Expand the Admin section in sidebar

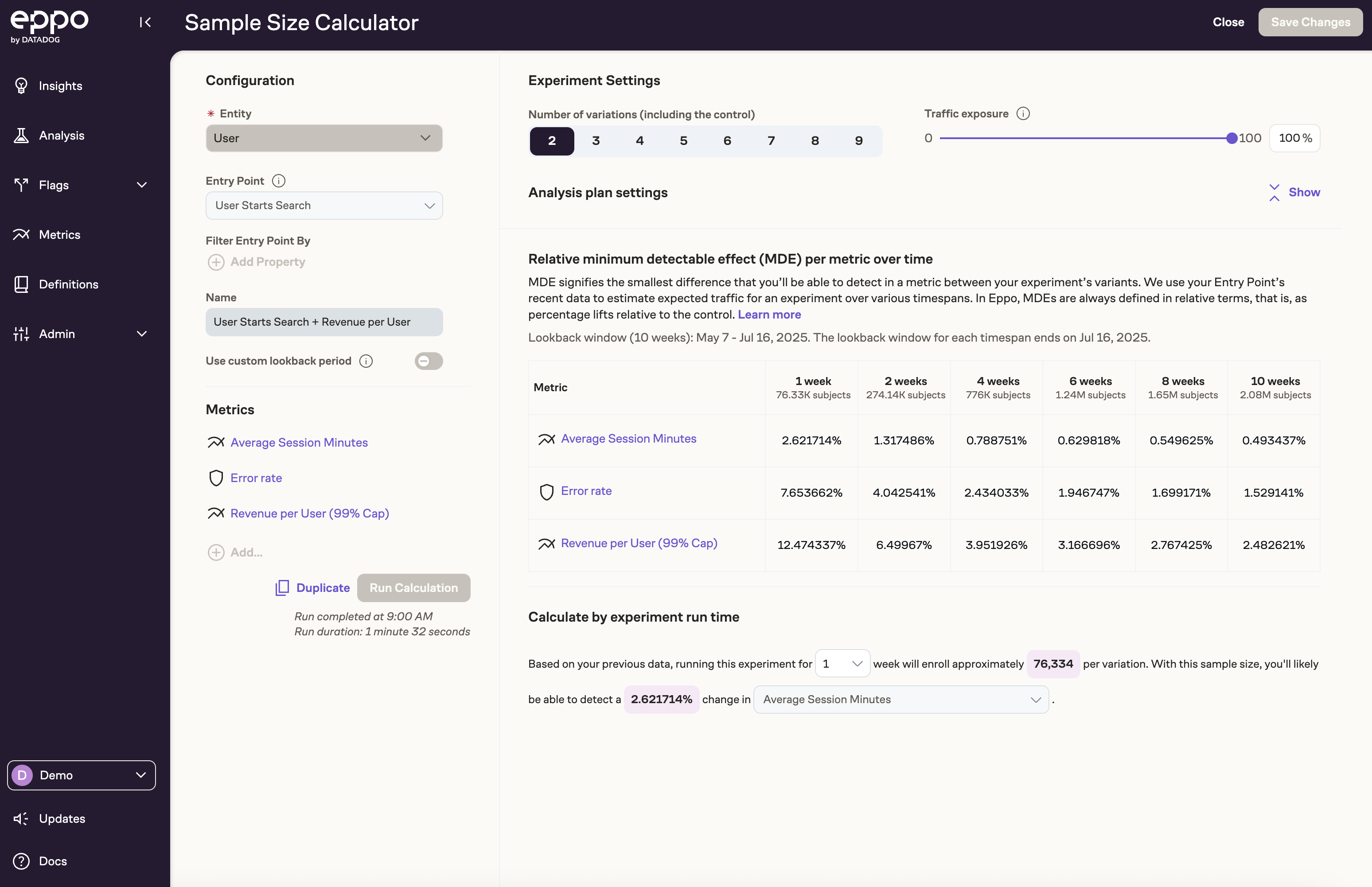point(141,334)
